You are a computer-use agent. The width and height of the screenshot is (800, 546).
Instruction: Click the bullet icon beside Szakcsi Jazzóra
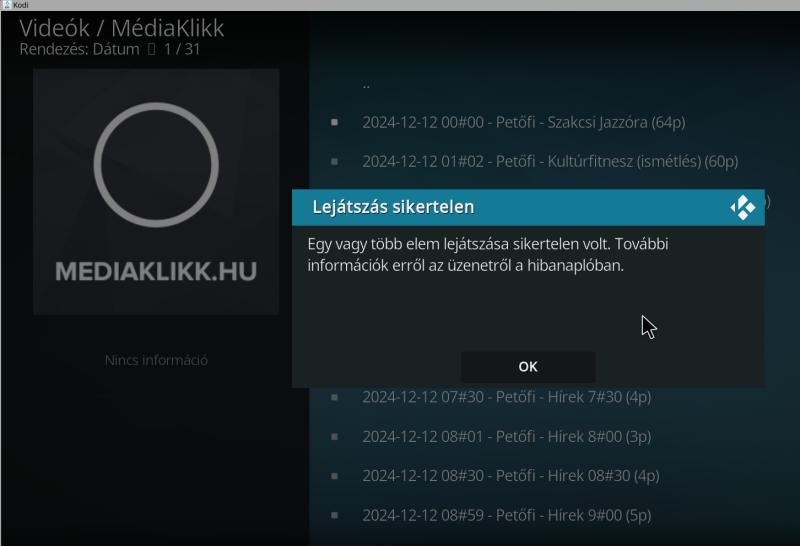coord(334,122)
